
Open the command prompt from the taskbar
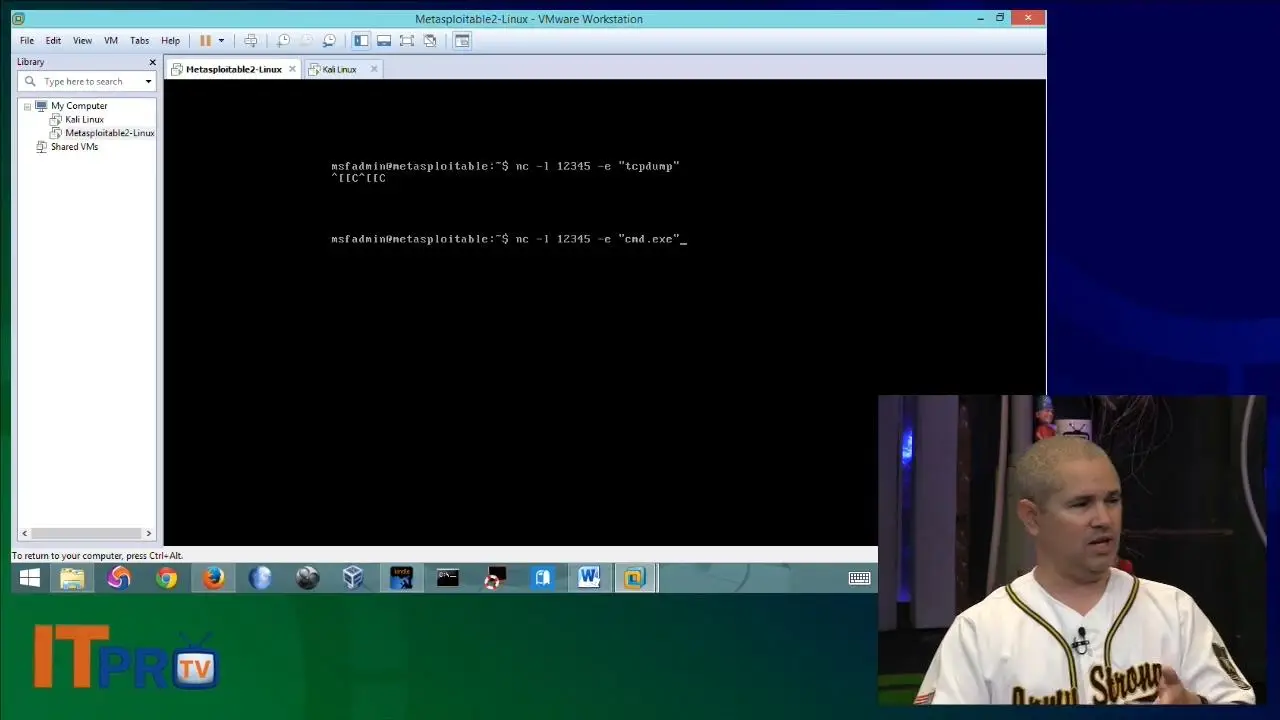tap(447, 578)
